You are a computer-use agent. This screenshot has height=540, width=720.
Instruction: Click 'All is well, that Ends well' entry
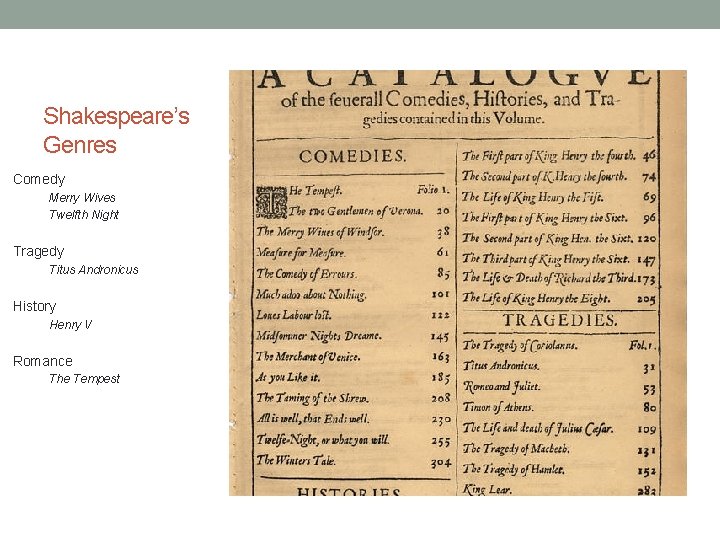click(x=313, y=419)
